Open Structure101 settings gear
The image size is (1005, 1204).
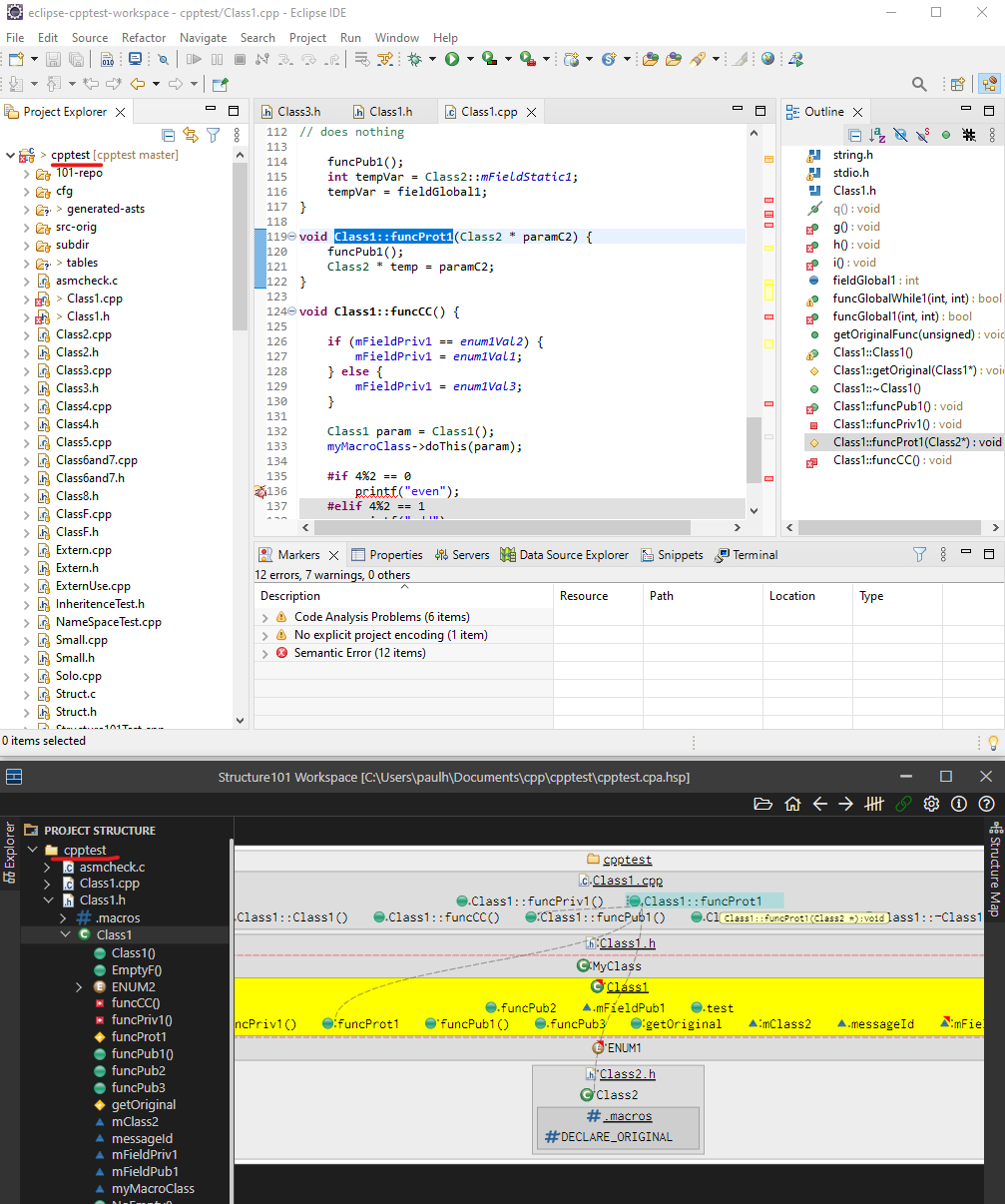pyautogui.click(x=931, y=804)
